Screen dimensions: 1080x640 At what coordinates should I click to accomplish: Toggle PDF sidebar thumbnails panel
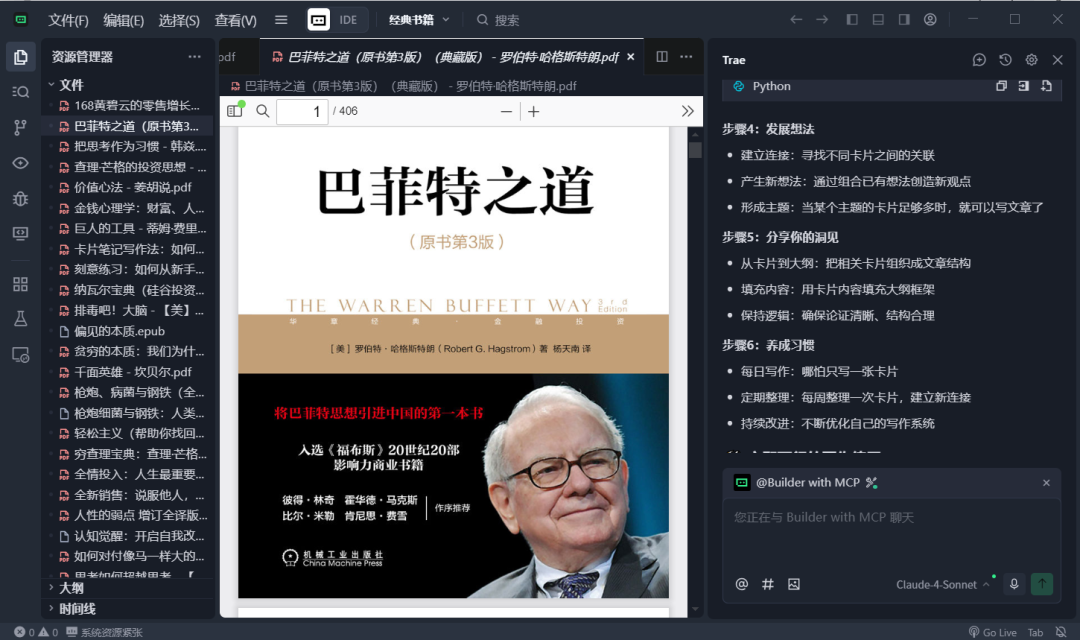click(x=235, y=110)
